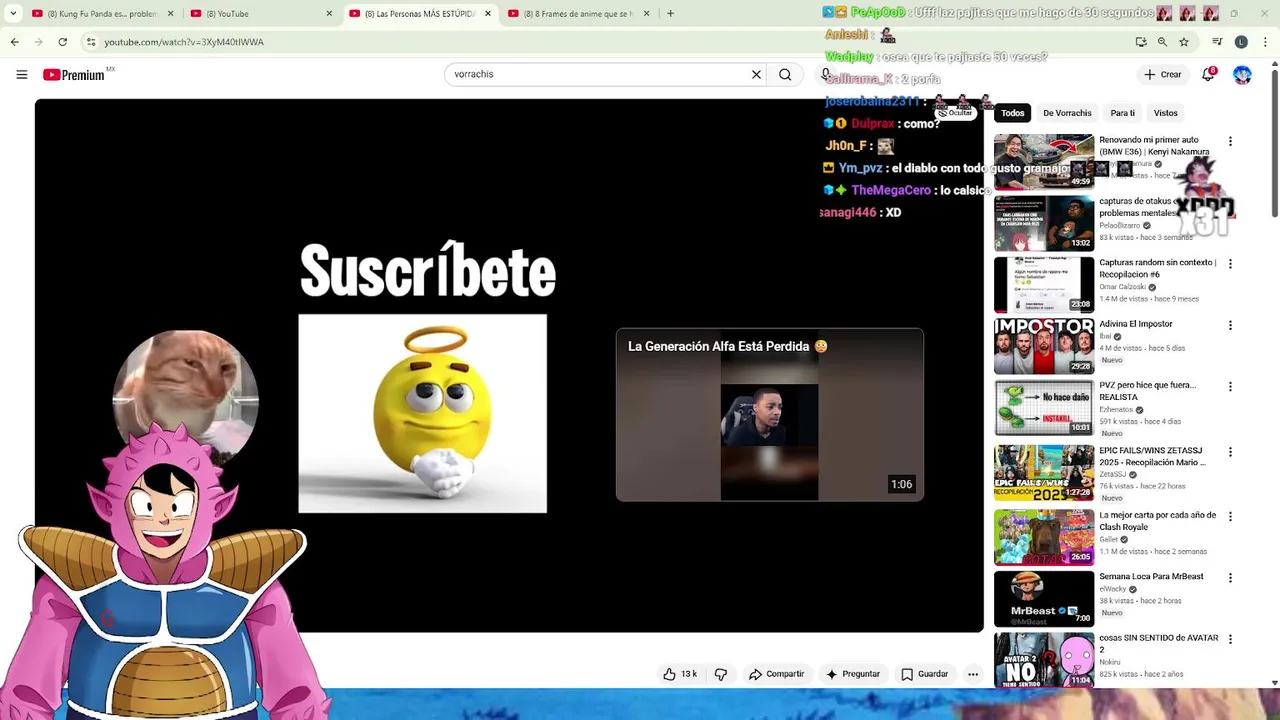Switch to the '(8) YouTube' tab
The image size is (1280, 720).
pos(262,14)
